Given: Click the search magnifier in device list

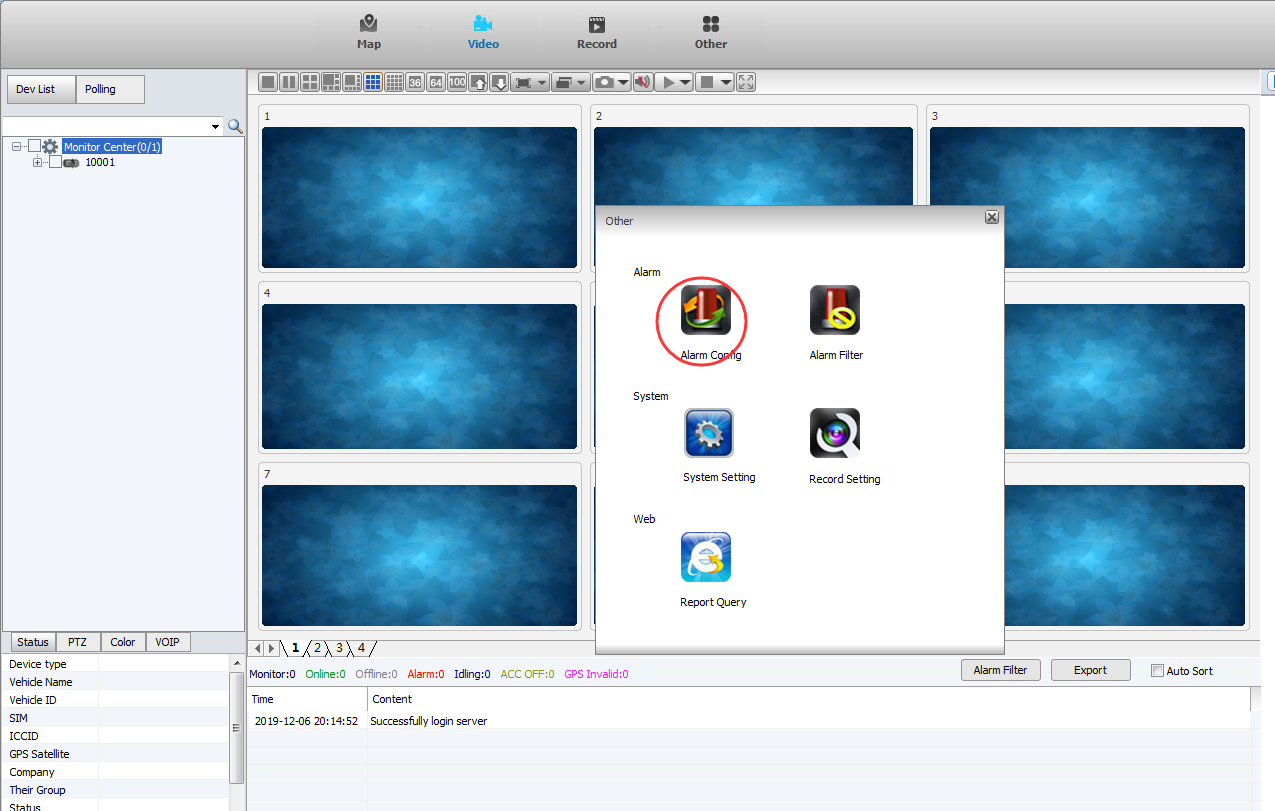Looking at the screenshot, I should (235, 126).
